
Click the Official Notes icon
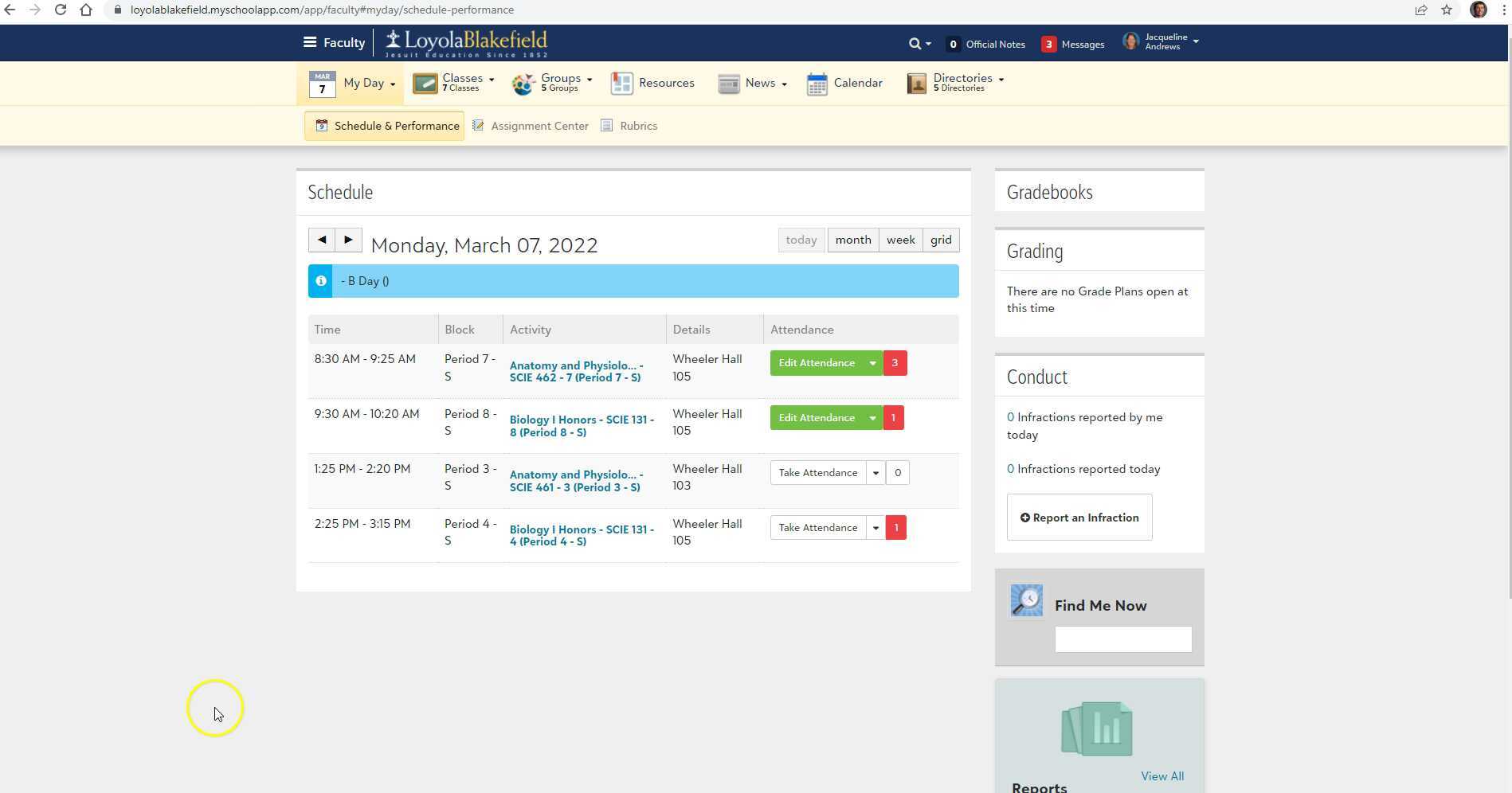click(953, 44)
